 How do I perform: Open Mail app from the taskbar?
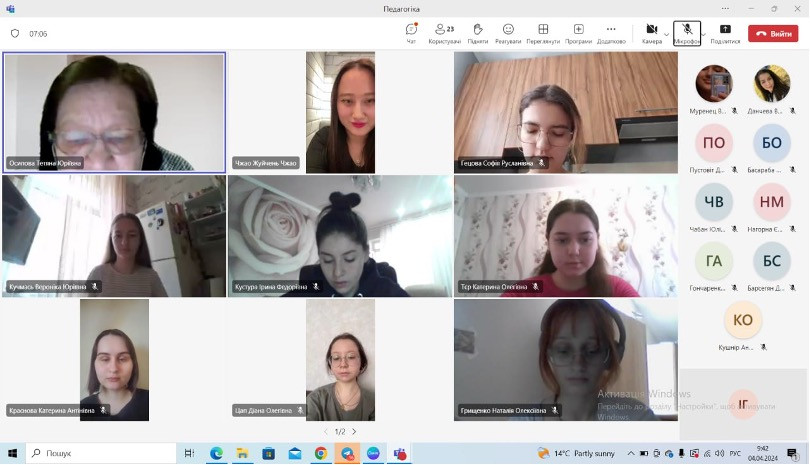pyautogui.click(x=295, y=453)
